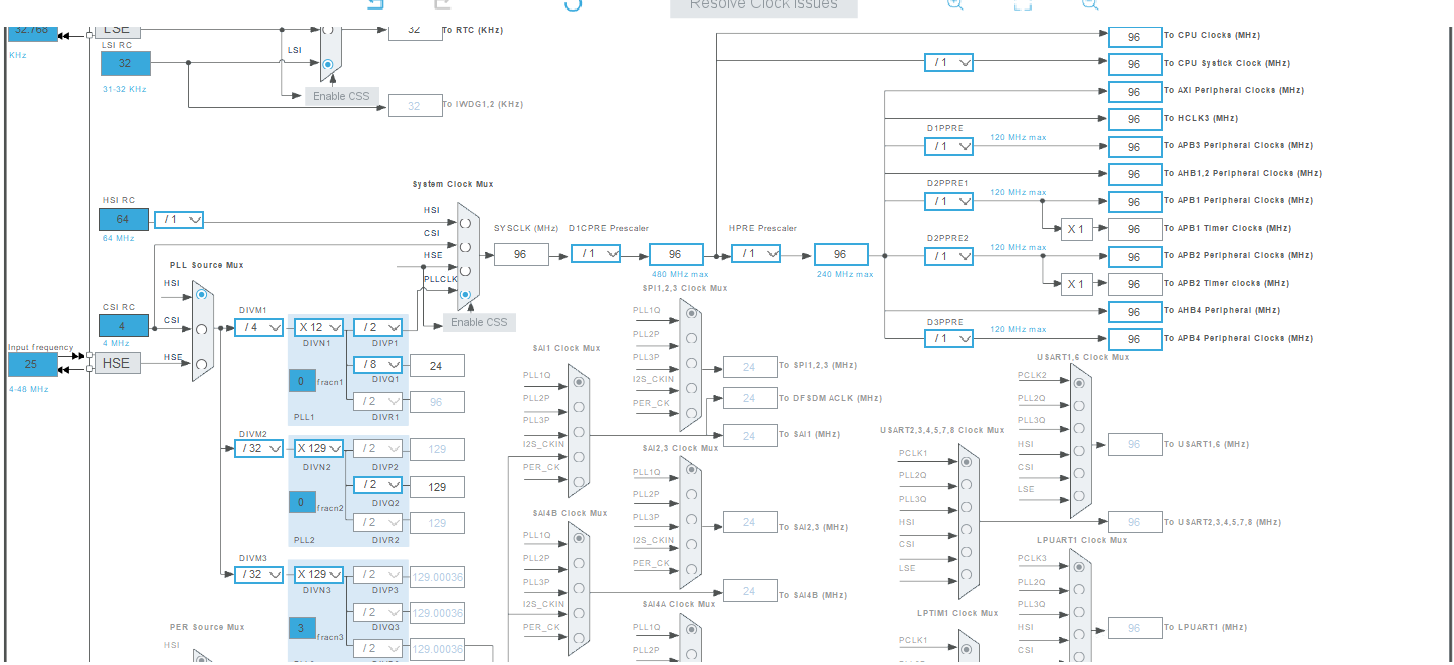This screenshot has width=1454, height=665.
Task: Click the SYSCLK MHz value field
Action: click(x=521, y=253)
